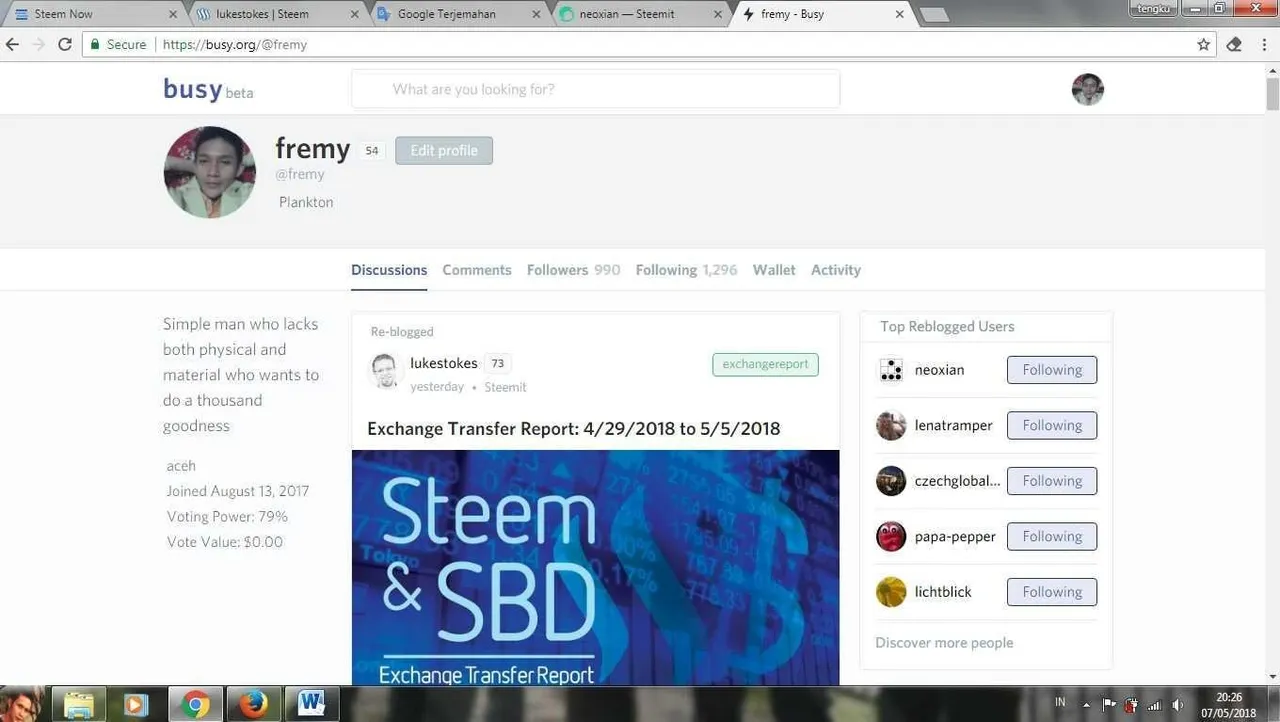Select the Discussions profile tab
Image resolution: width=1280 pixels, height=722 pixels.
click(389, 270)
